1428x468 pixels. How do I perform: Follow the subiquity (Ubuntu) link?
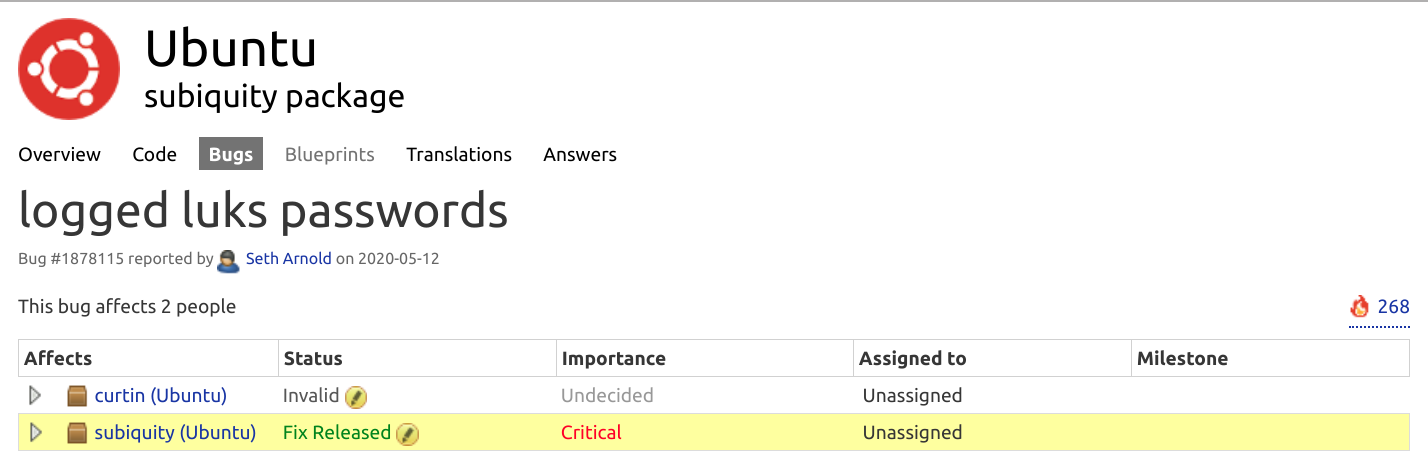pos(175,433)
